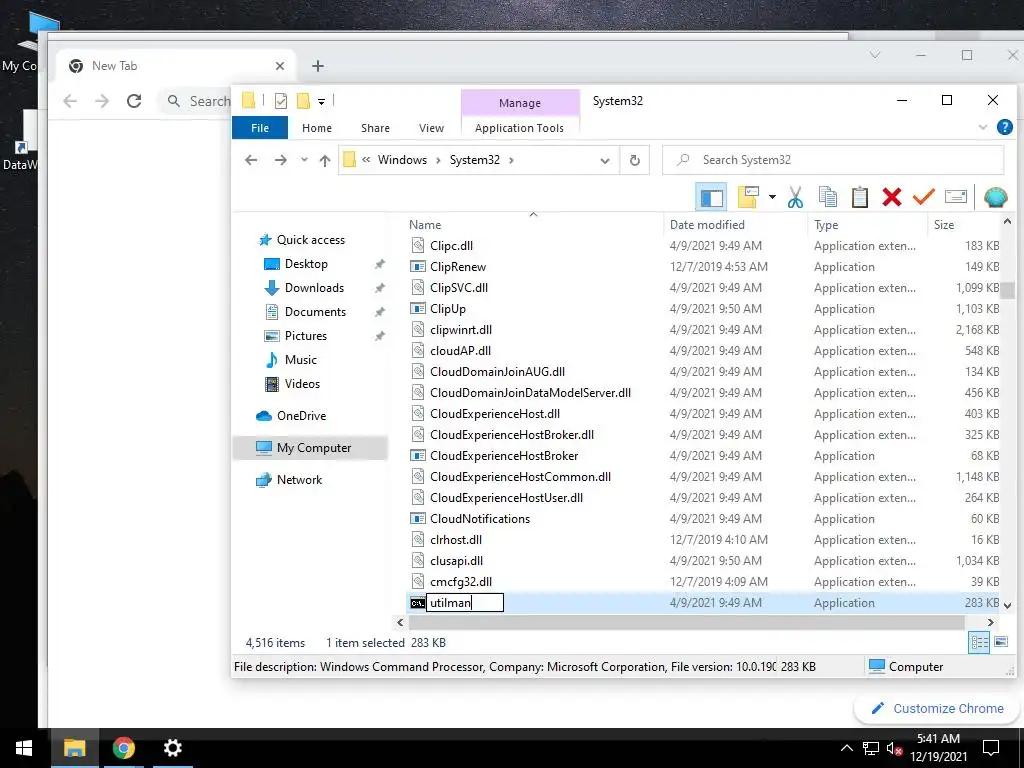Go back in File Explorer

(x=251, y=160)
